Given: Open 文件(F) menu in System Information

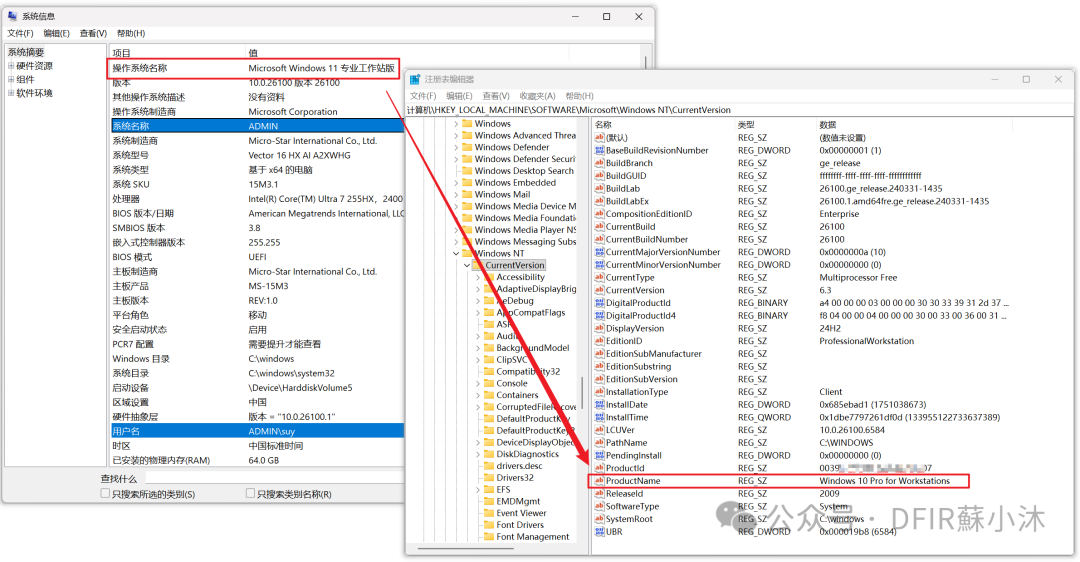Looking at the screenshot, I should [20, 33].
